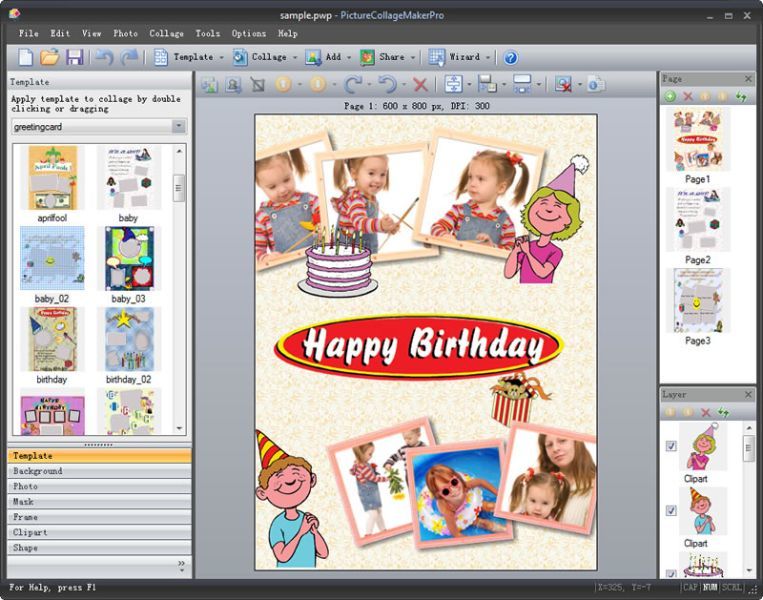The width and height of the screenshot is (763, 600).
Task: Open the Collage menu
Action: (166, 33)
